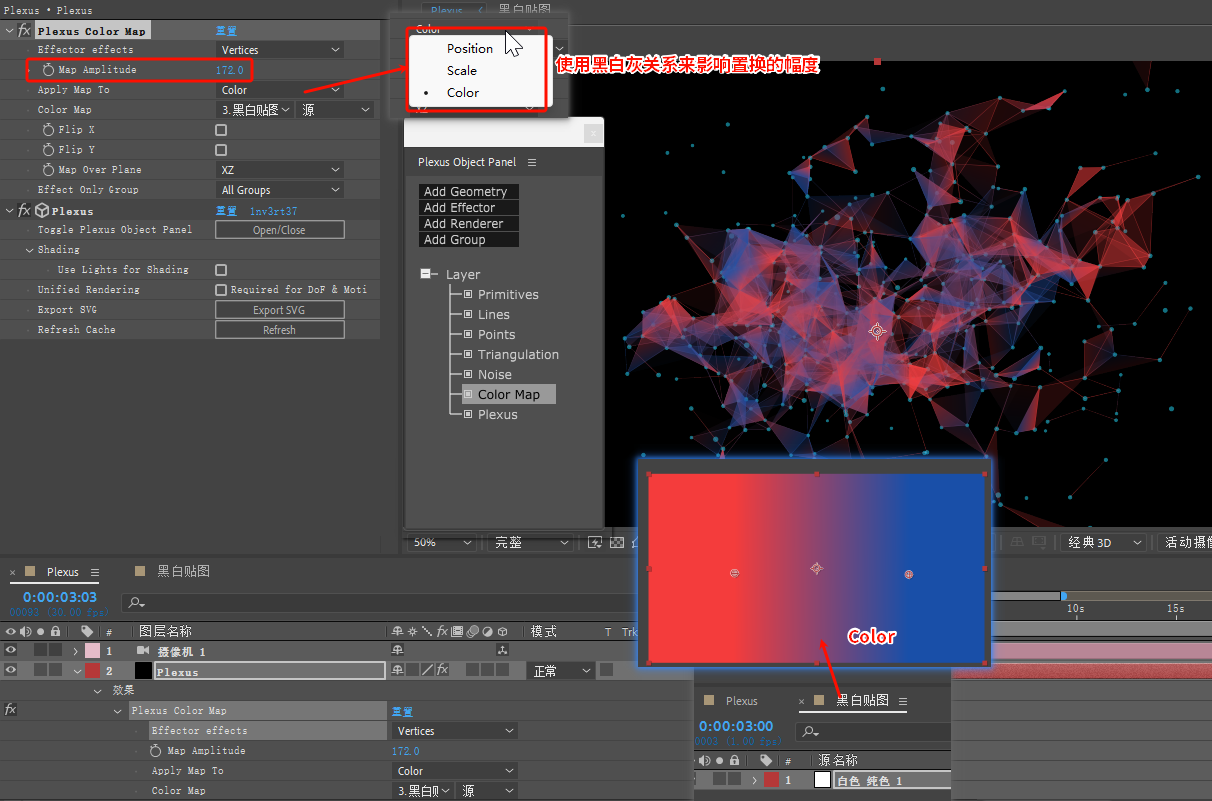Screen dimensions: 1212x801
Task: Click the 3D layer cube column header
Action: pyautogui.click(x=503, y=632)
